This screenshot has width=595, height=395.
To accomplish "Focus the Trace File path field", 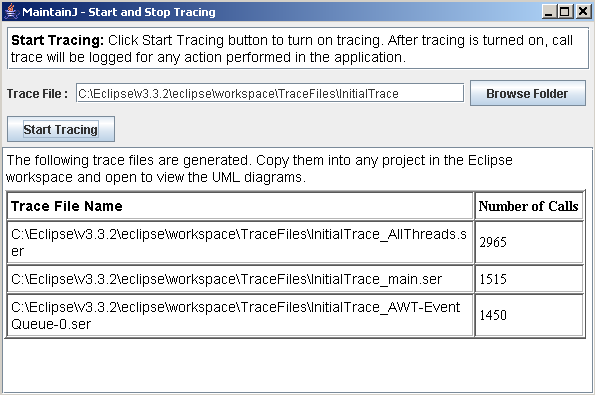I will tap(270, 93).
